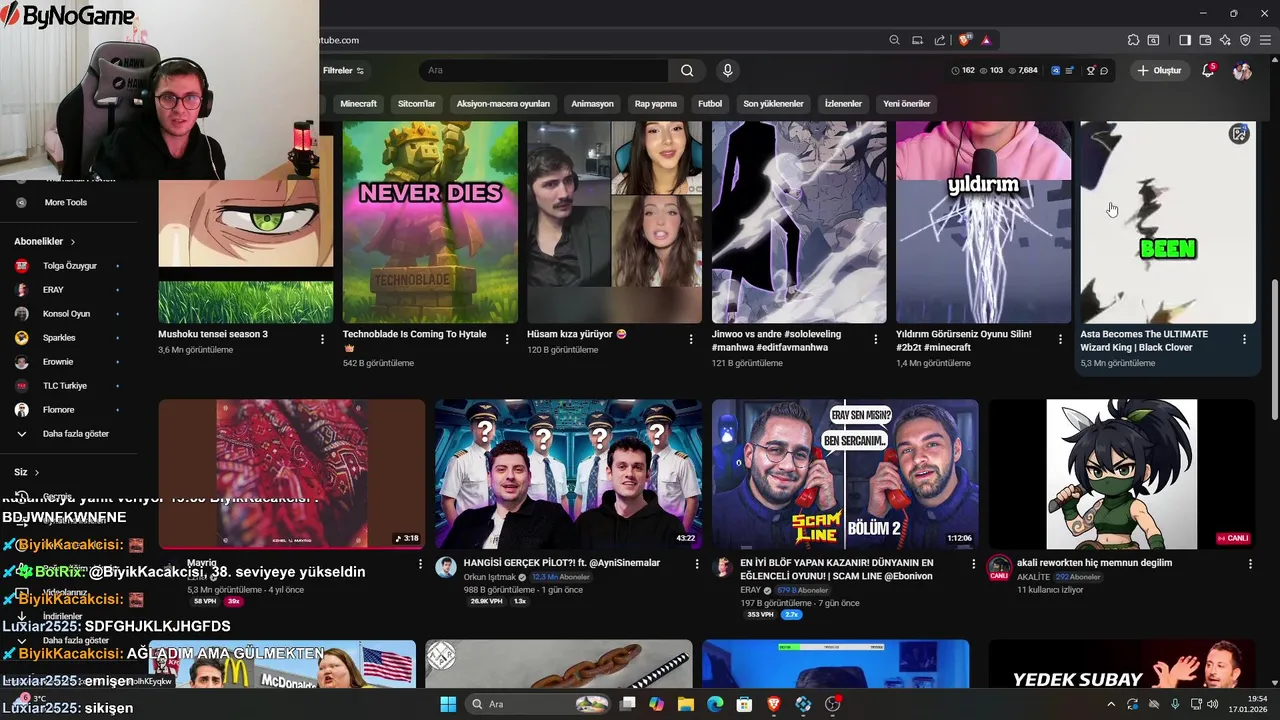Show hidden system tray icons chevron
Image resolution: width=1280 pixels, height=720 pixels.
coord(1110,704)
